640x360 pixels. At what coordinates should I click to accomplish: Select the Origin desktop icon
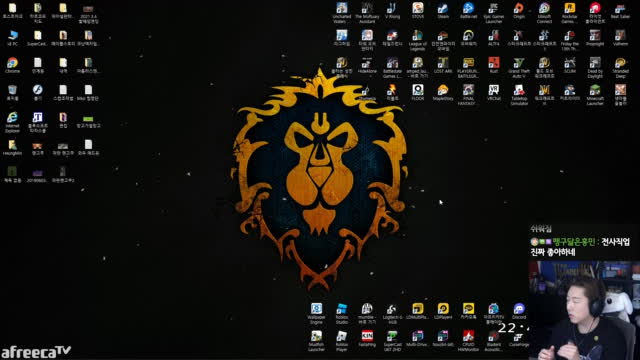[519, 11]
